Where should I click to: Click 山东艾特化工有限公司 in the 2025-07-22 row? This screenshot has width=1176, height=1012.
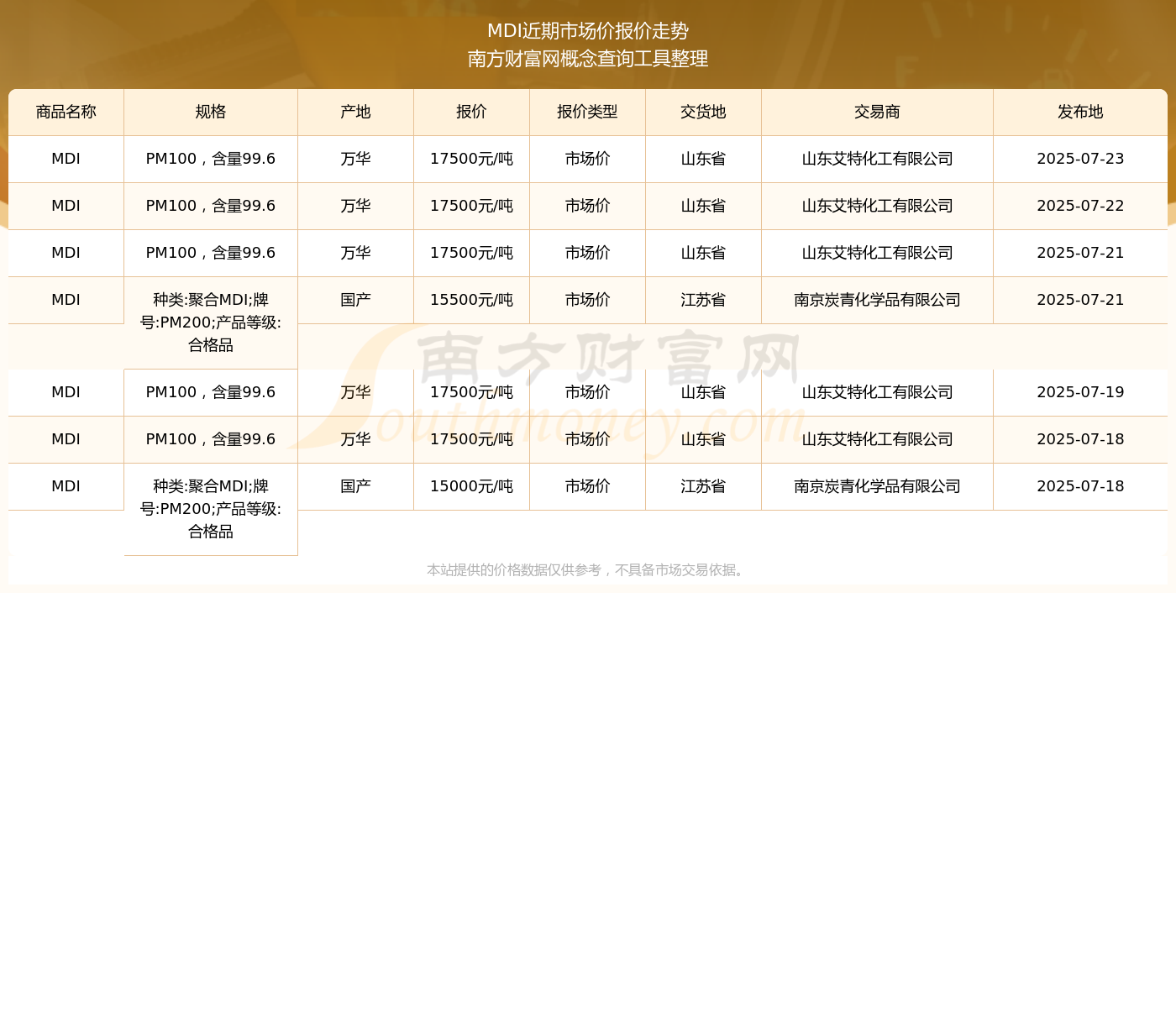click(x=878, y=206)
